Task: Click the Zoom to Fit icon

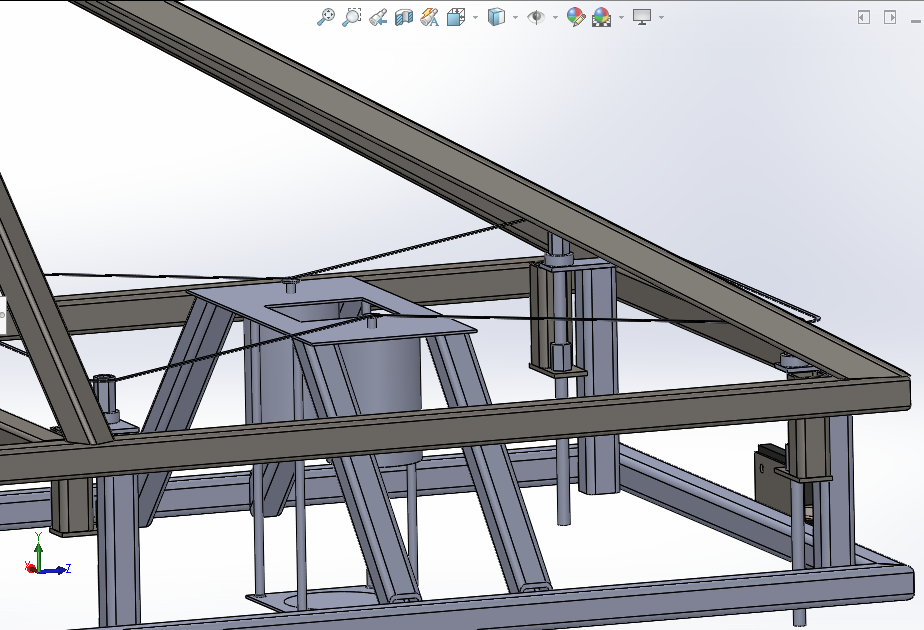Action: tap(325, 17)
